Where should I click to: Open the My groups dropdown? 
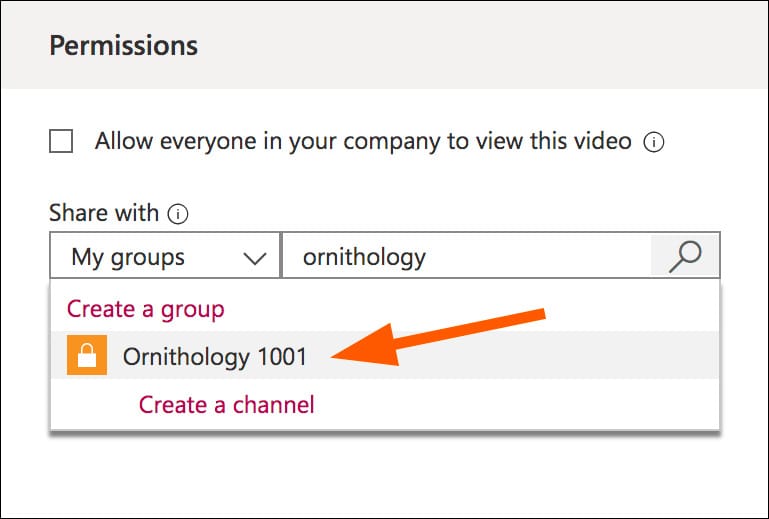pyautogui.click(x=165, y=257)
